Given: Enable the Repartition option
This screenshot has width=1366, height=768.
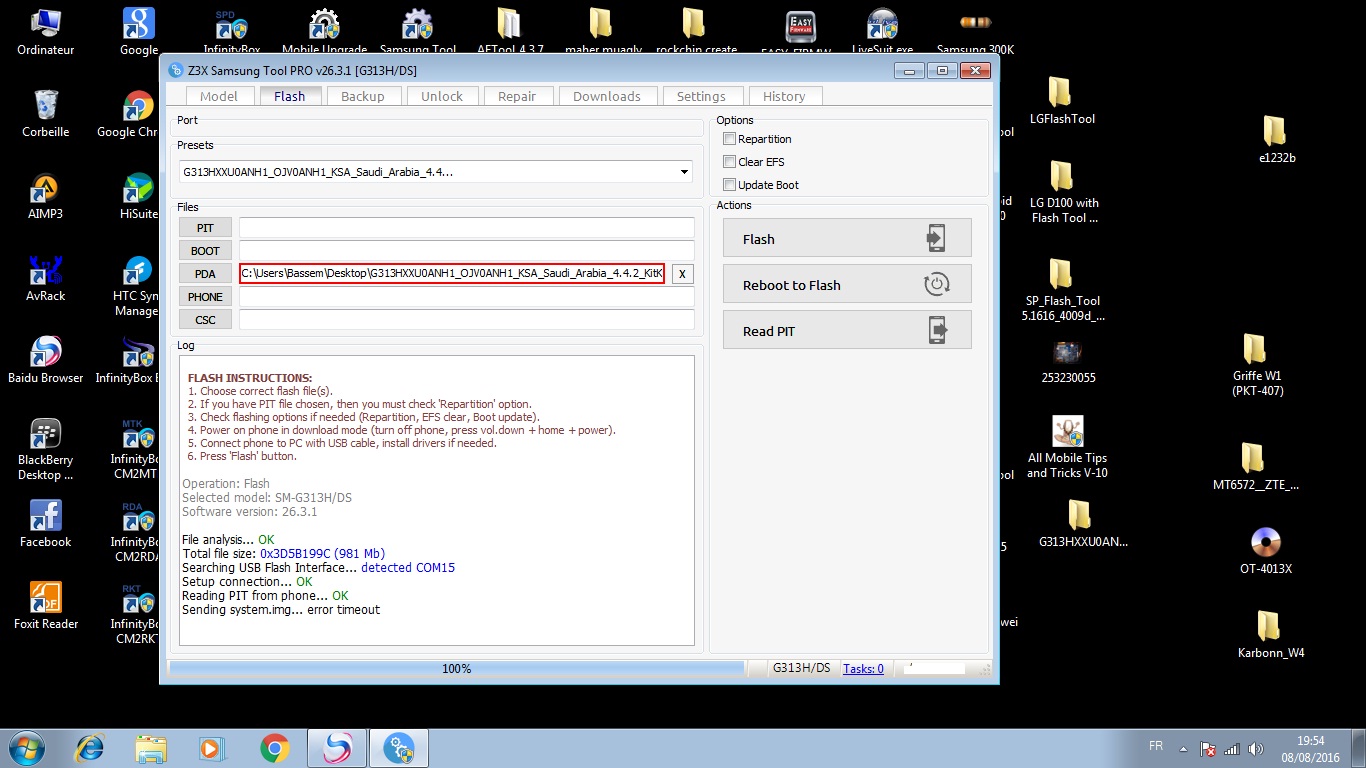Looking at the screenshot, I should tap(729, 139).
